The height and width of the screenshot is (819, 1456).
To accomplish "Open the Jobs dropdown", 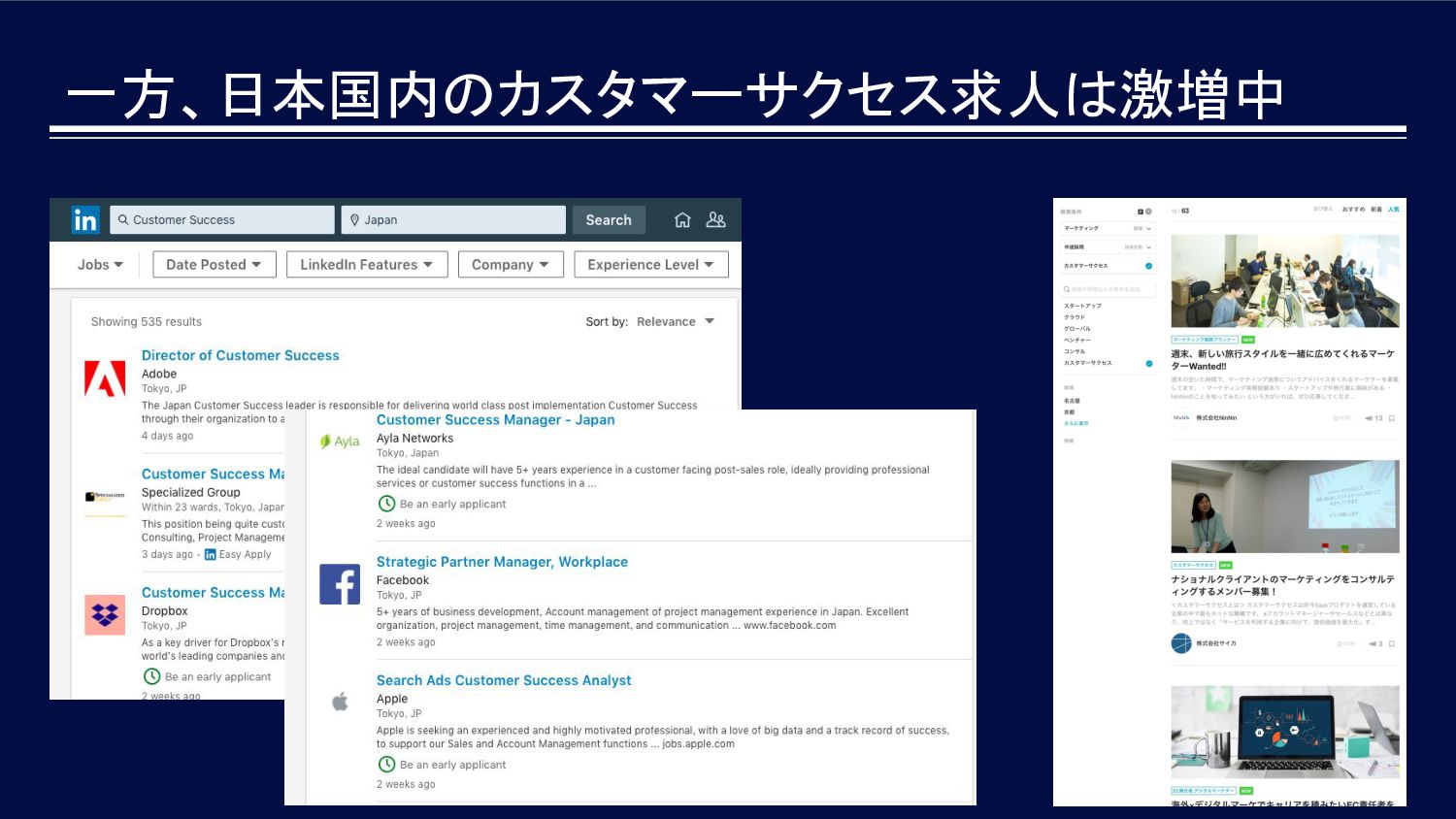I will (101, 264).
